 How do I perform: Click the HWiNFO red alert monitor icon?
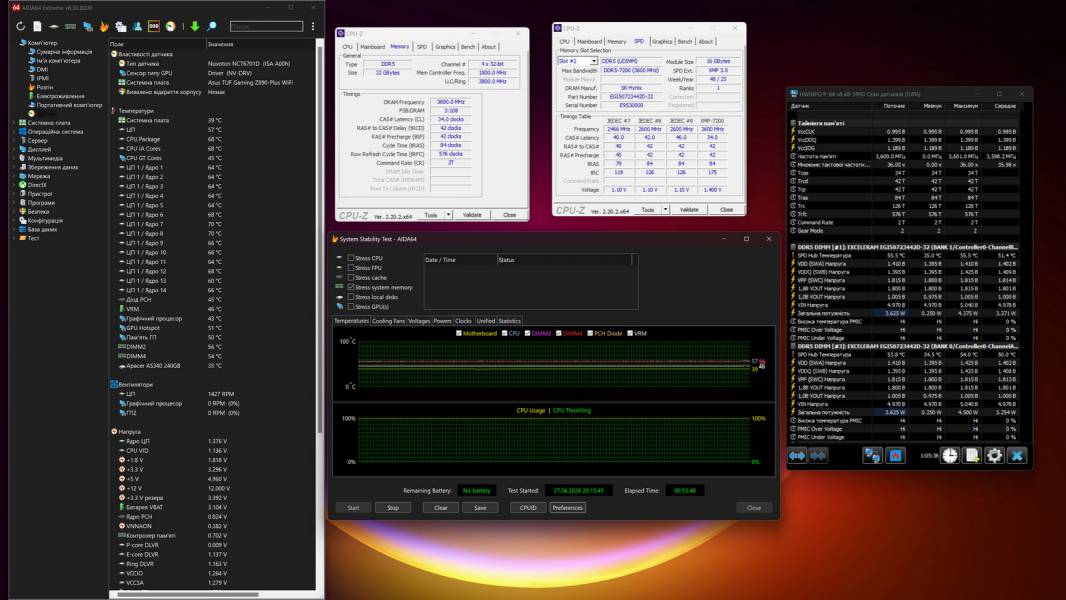coord(895,455)
